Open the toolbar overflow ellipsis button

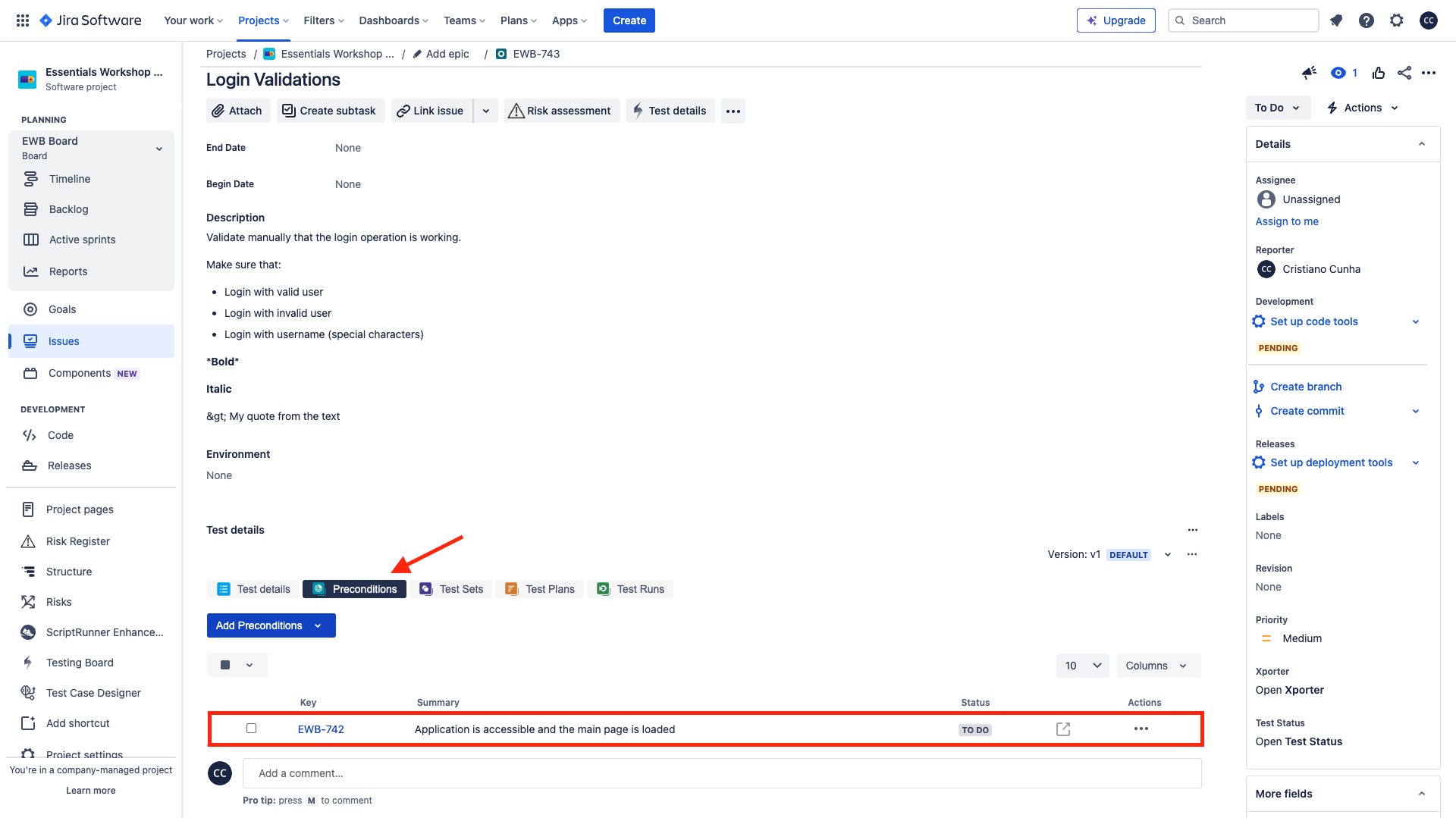click(x=733, y=111)
